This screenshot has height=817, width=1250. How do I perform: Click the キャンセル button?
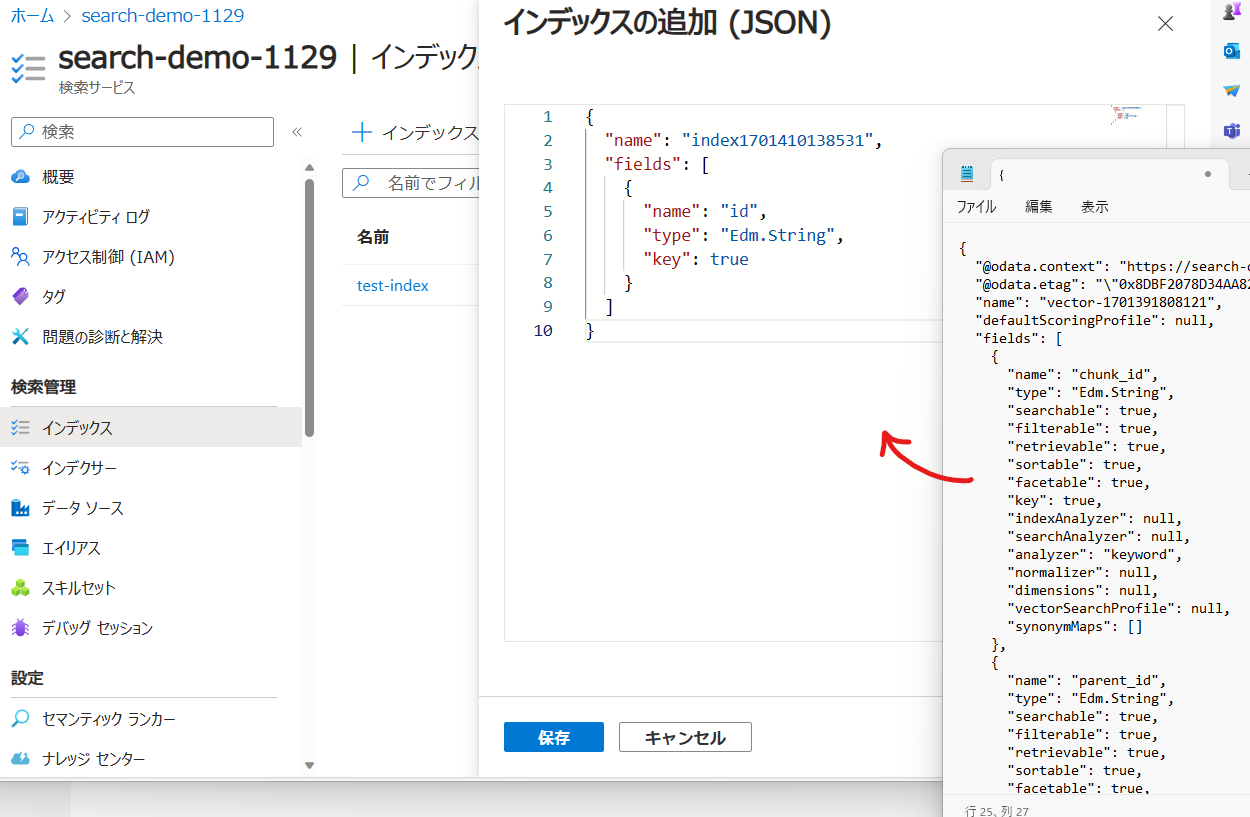(685, 737)
